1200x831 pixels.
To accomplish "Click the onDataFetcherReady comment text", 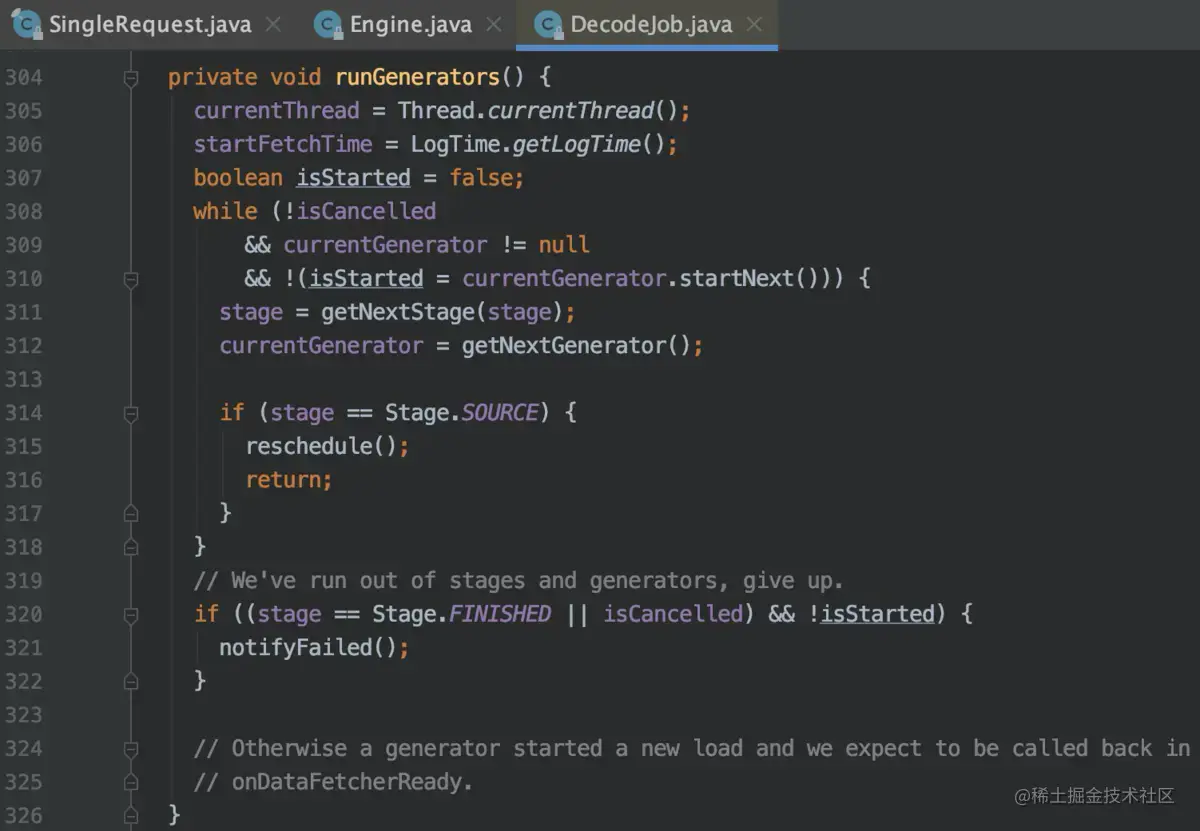I will [333, 782].
